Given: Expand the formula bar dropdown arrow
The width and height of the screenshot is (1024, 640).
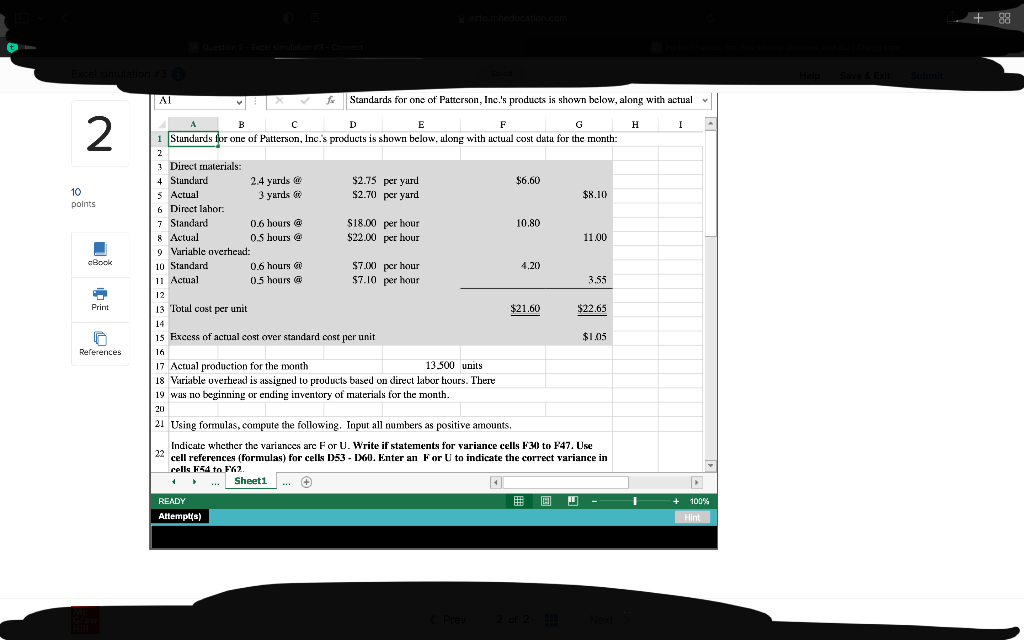Looking at the screenshot, I should pyautogui.click(x=703, y=101).
